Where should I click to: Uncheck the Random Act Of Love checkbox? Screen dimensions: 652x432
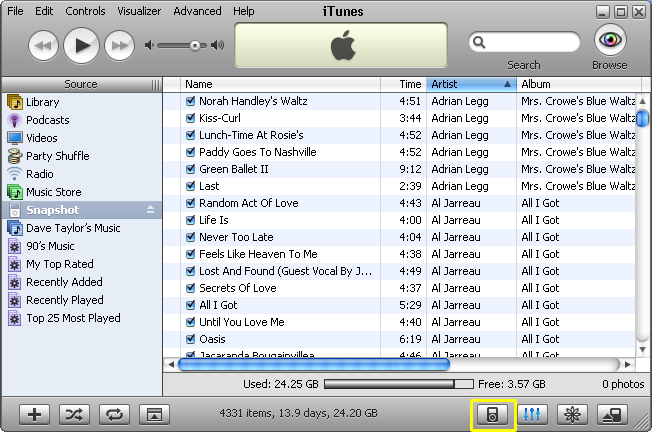(x=190, y=203)
